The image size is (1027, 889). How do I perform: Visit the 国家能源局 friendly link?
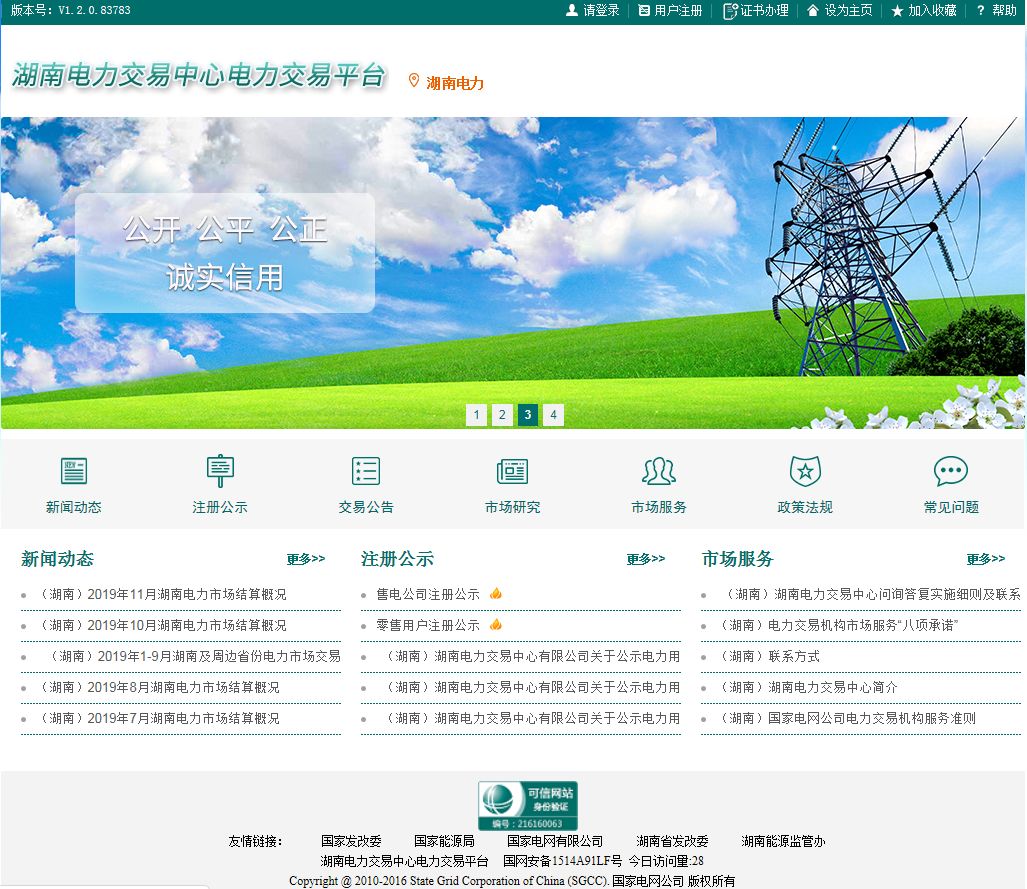tap(444, 841)
